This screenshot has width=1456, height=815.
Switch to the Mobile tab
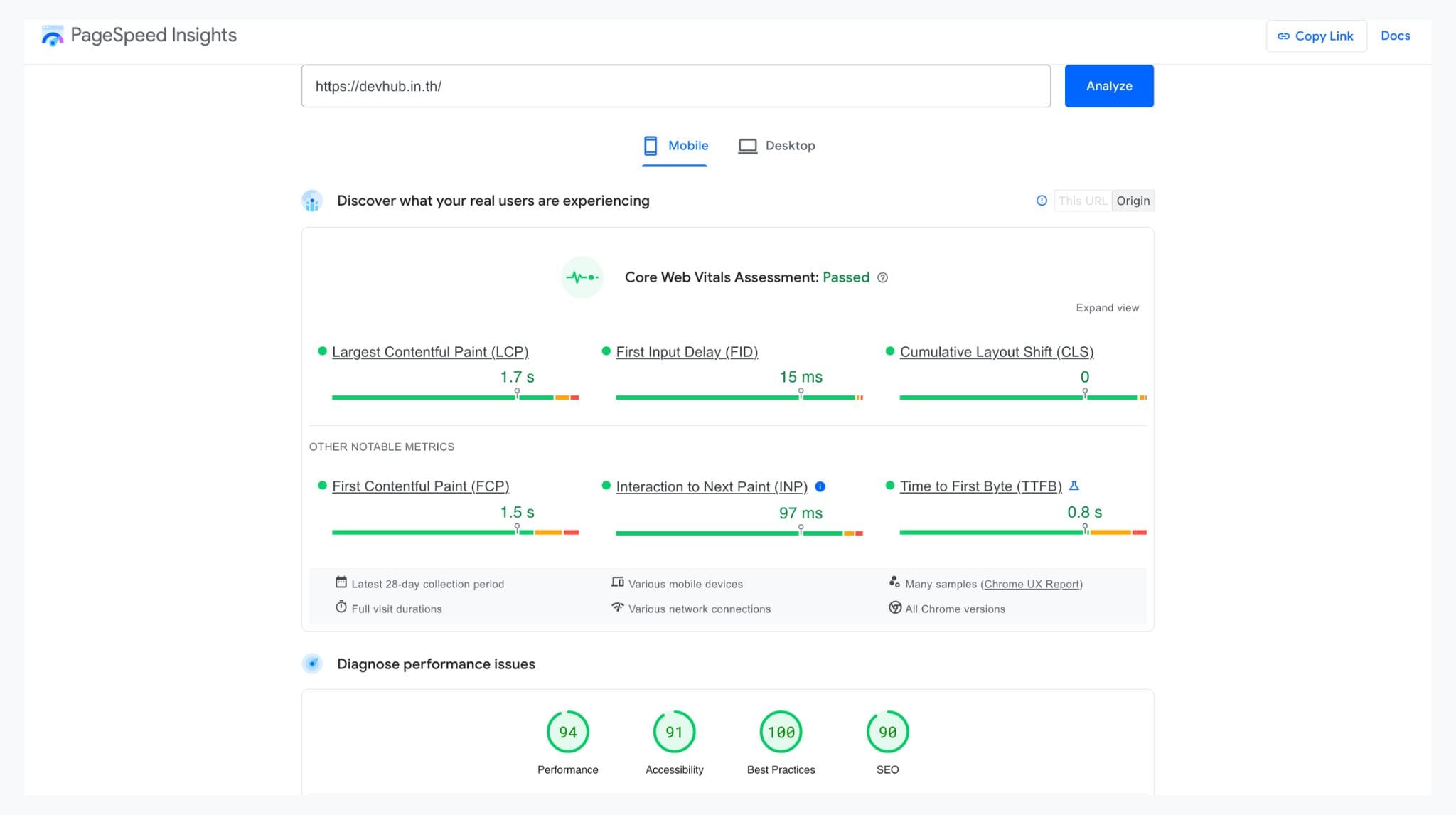click(674, 146)
